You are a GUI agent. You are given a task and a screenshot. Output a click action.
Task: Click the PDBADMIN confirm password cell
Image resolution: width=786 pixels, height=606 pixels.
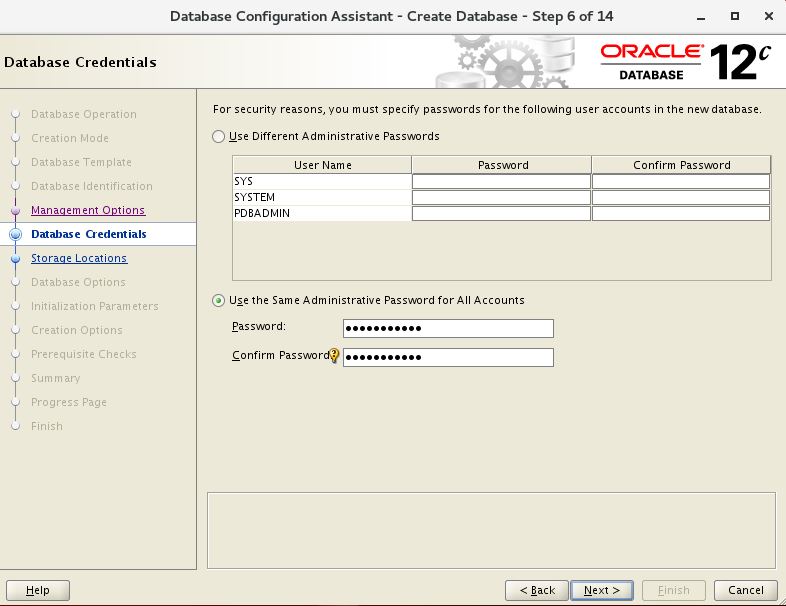(x=681, y=213)
